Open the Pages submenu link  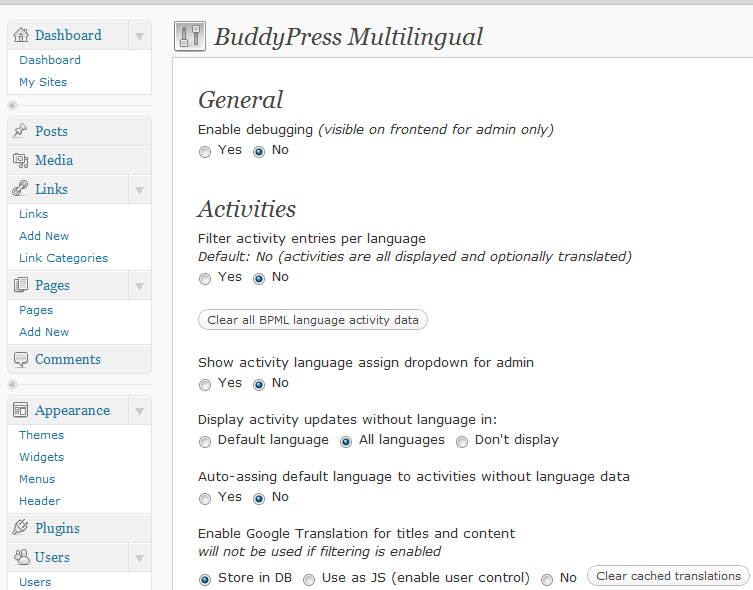[x=36, y=310]
